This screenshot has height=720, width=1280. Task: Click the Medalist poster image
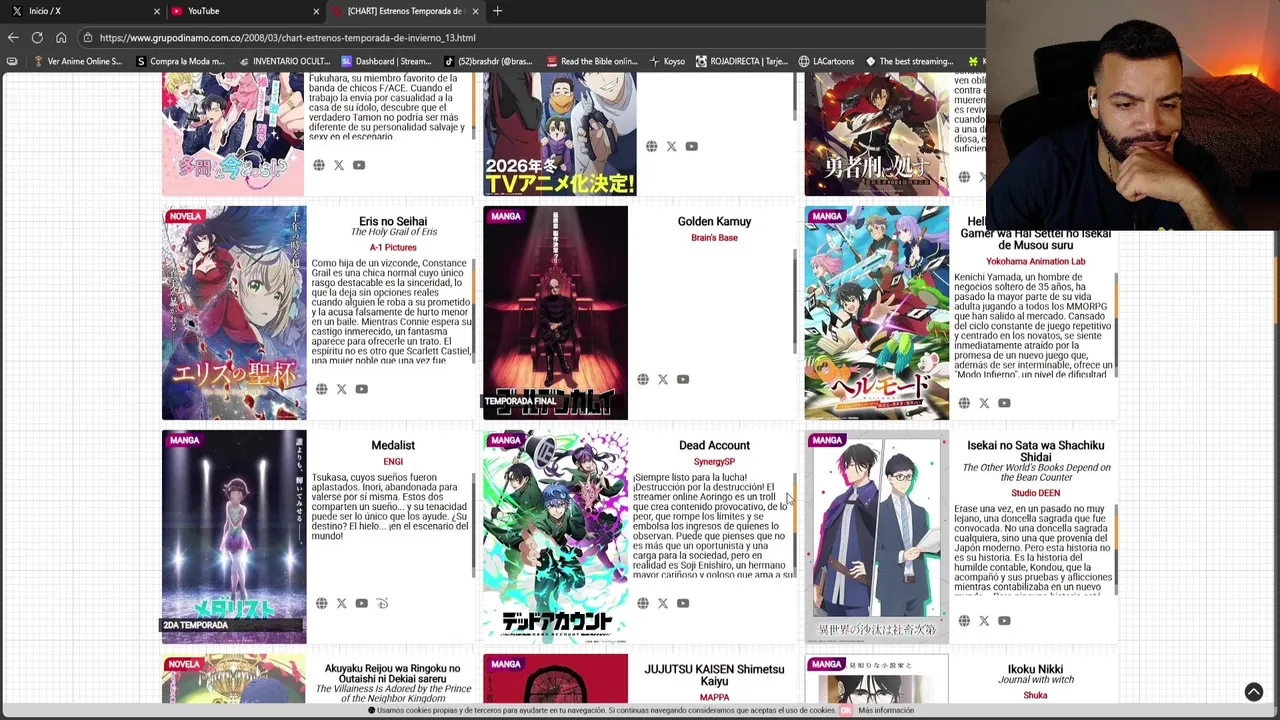[x=234, y=537]
